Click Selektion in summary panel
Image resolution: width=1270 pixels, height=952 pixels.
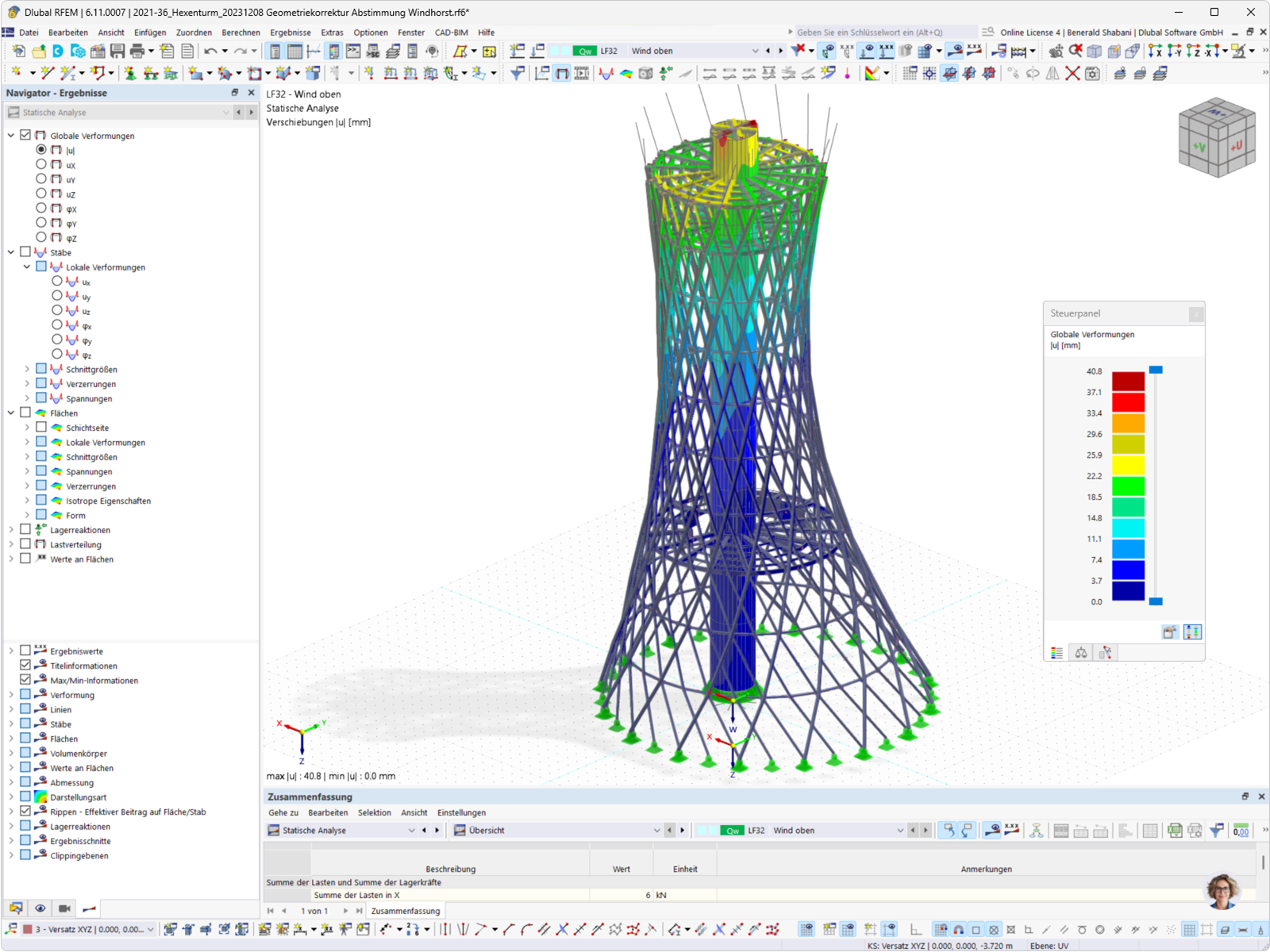374,812
